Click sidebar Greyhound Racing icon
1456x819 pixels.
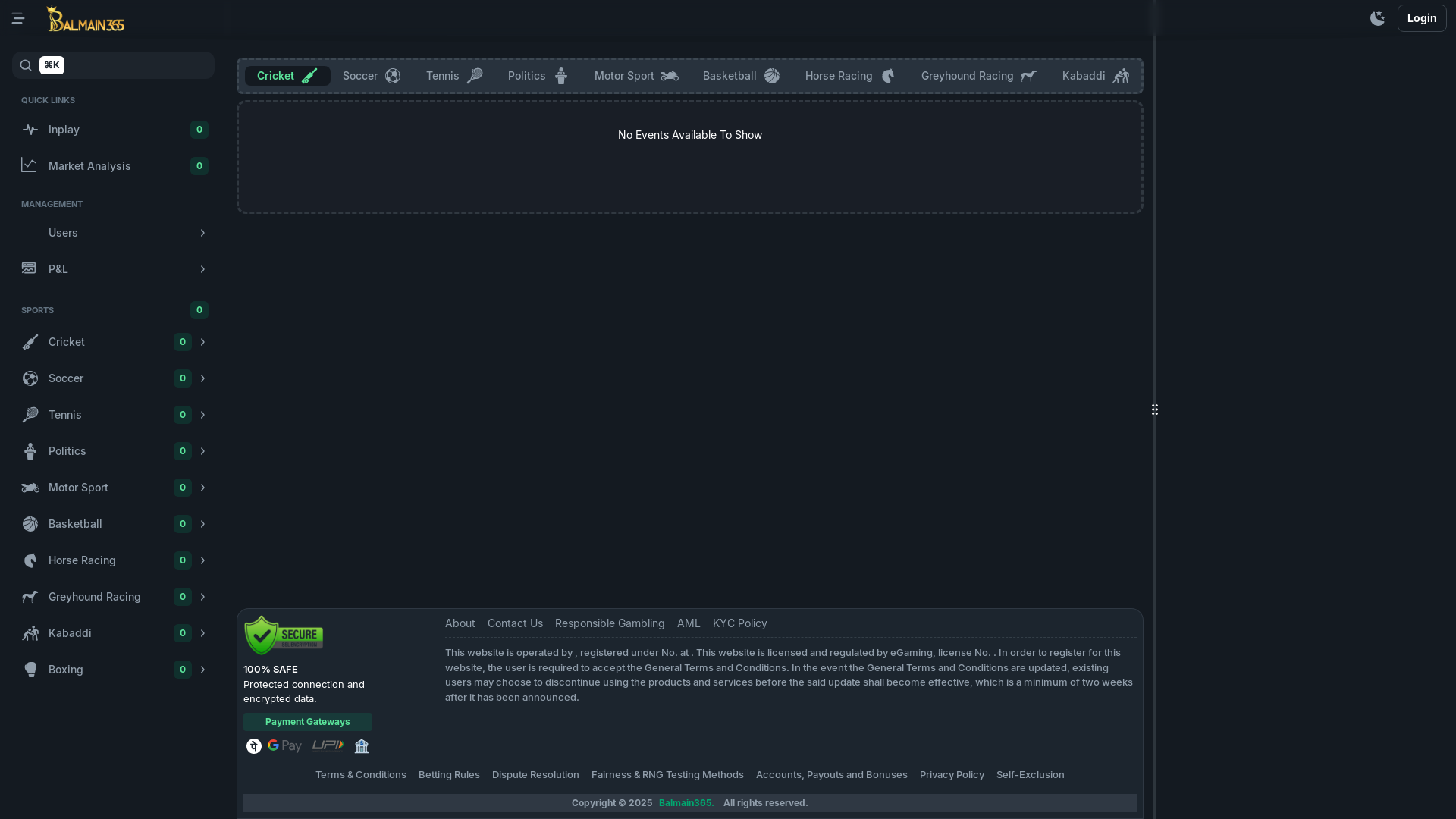(30, 597)
